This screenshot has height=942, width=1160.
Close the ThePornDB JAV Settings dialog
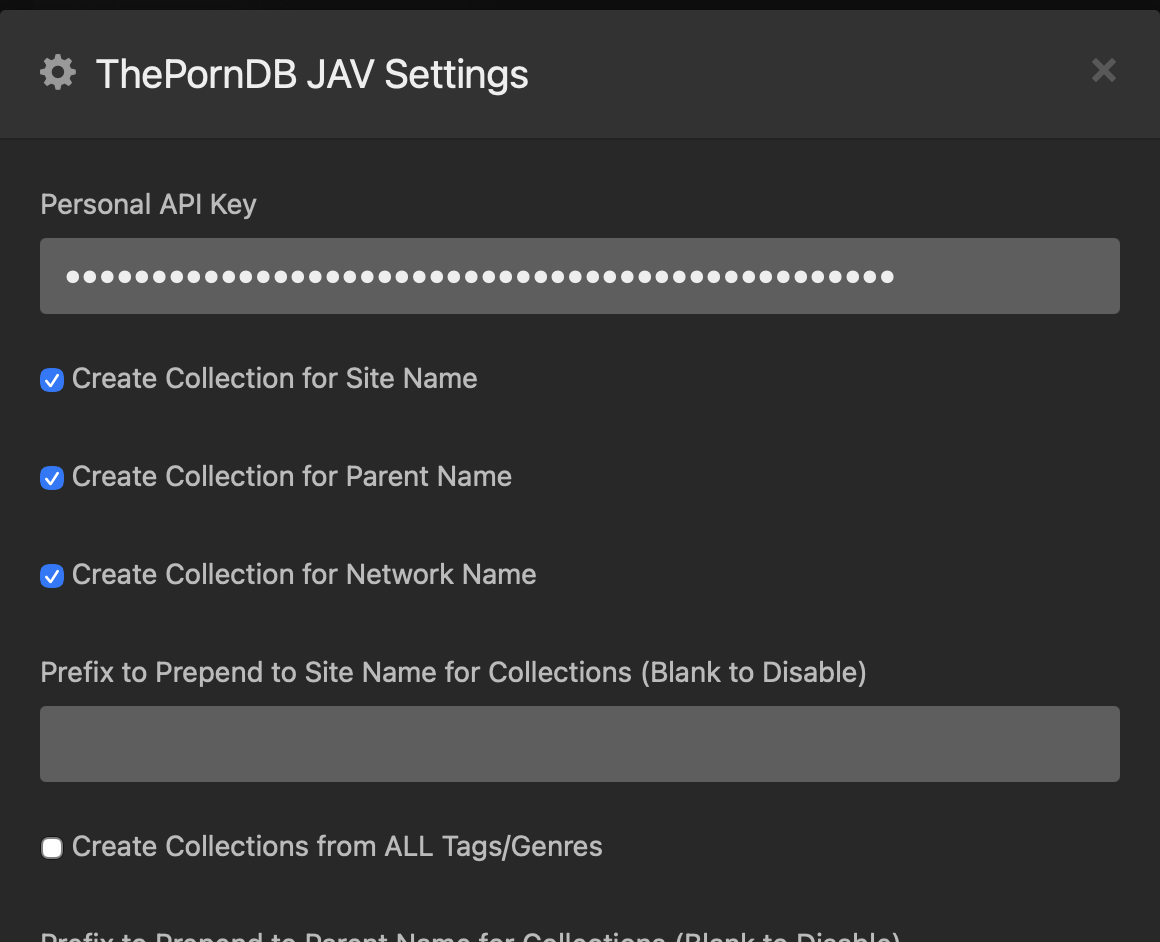pos(1103,70)
